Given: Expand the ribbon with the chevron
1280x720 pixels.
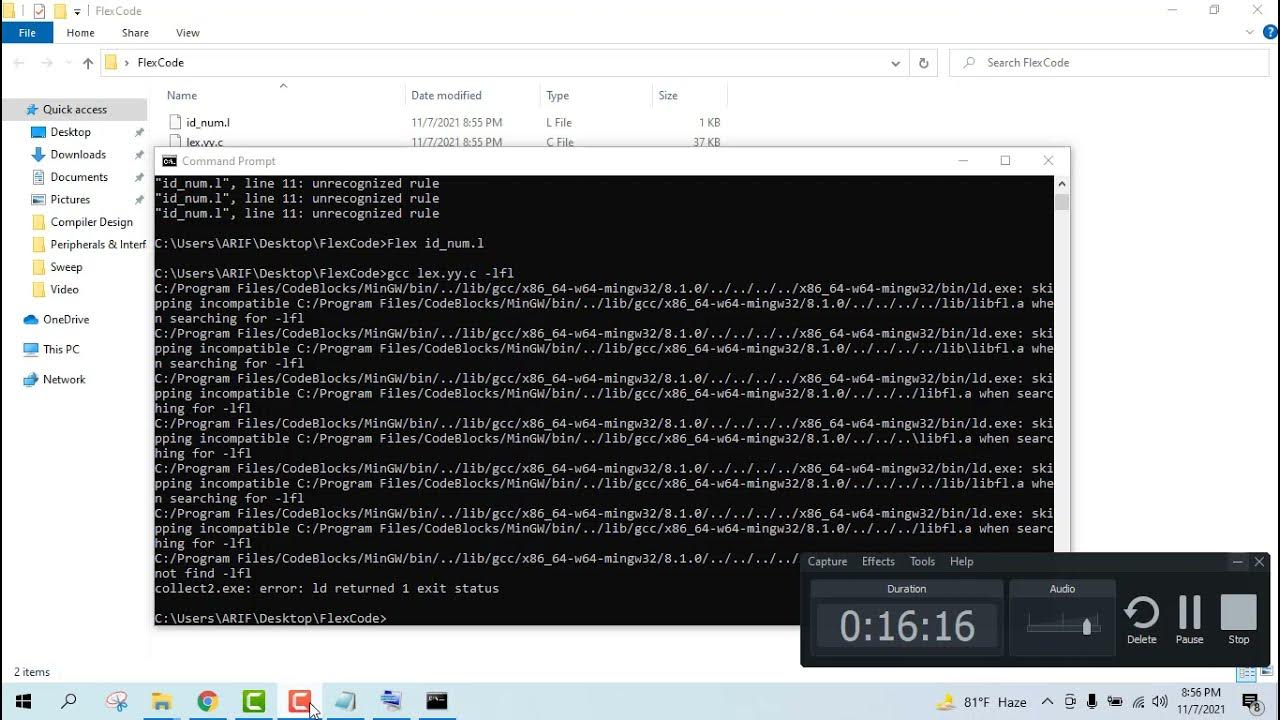Looking at the screenshot, I should 1250,33.
